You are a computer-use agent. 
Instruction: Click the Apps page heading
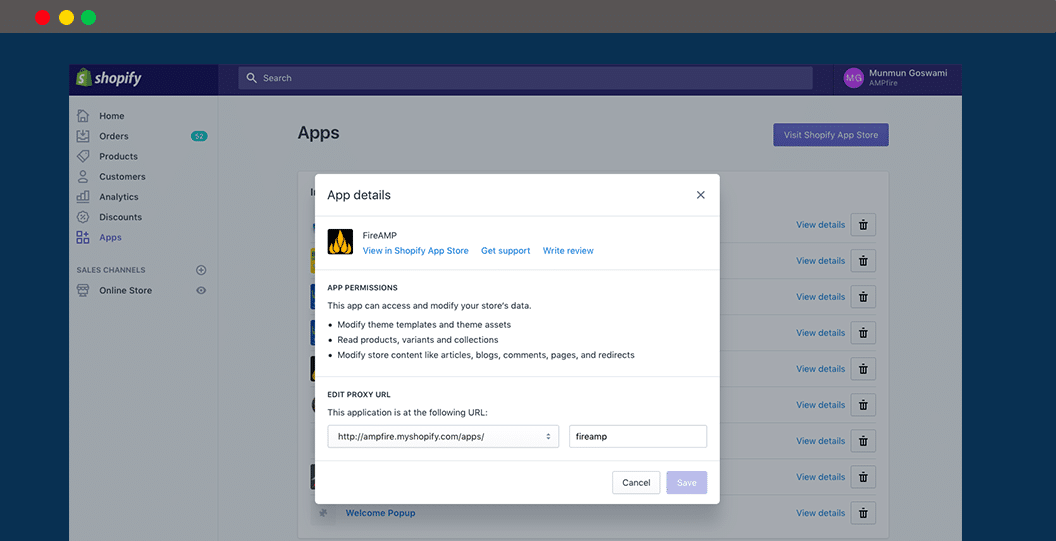pos(318,133)
